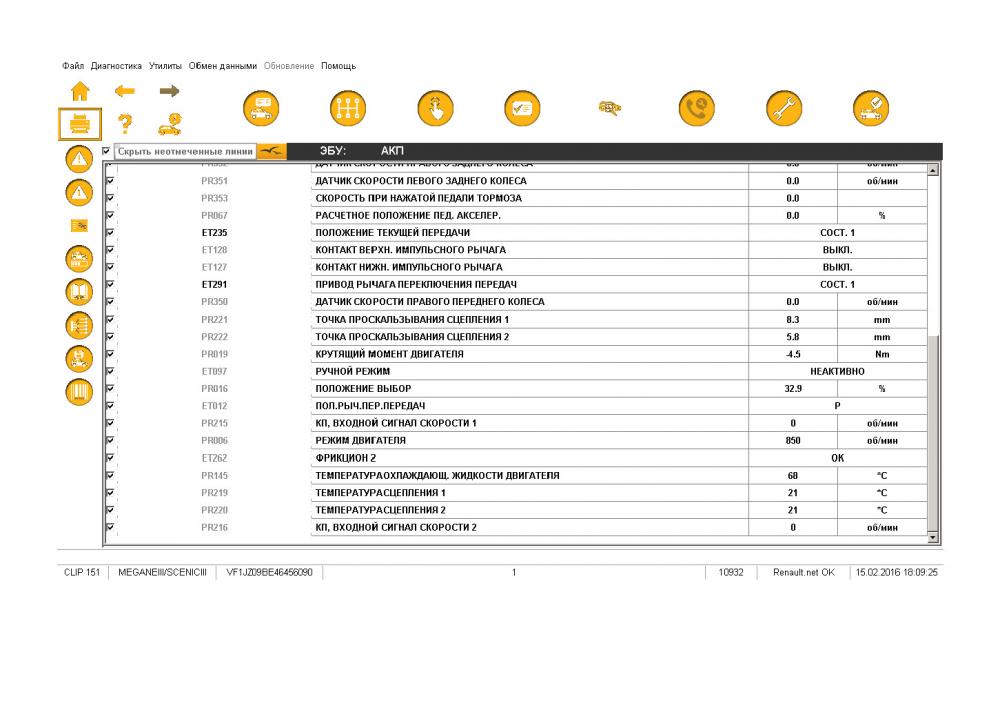Go to the Home screen icon

80,91
